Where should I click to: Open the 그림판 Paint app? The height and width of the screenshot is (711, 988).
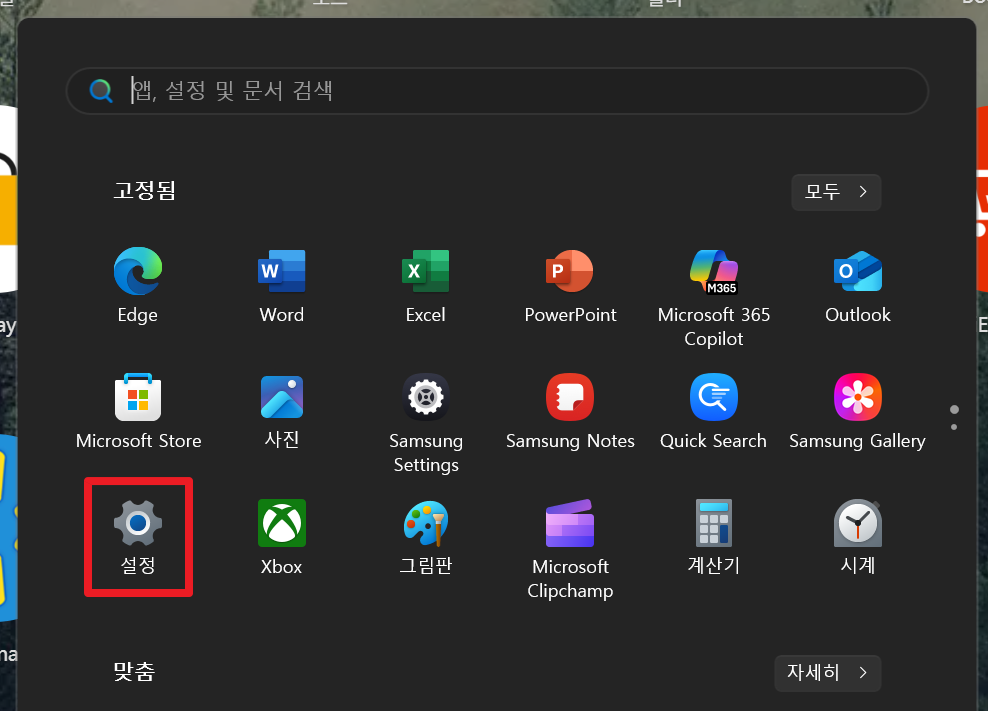pos(425,537)
